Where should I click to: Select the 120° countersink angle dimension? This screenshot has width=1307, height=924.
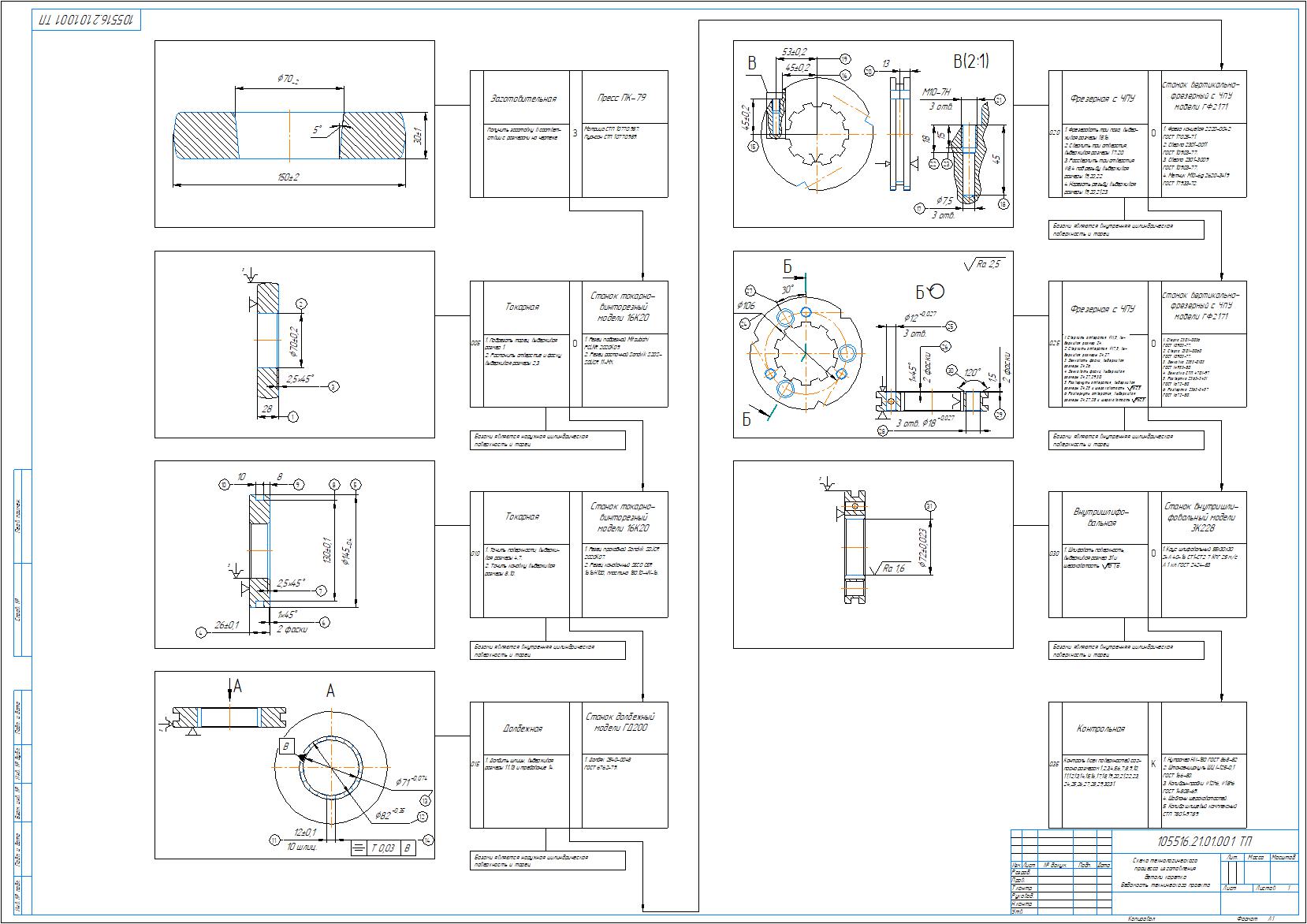click(969, 372)
